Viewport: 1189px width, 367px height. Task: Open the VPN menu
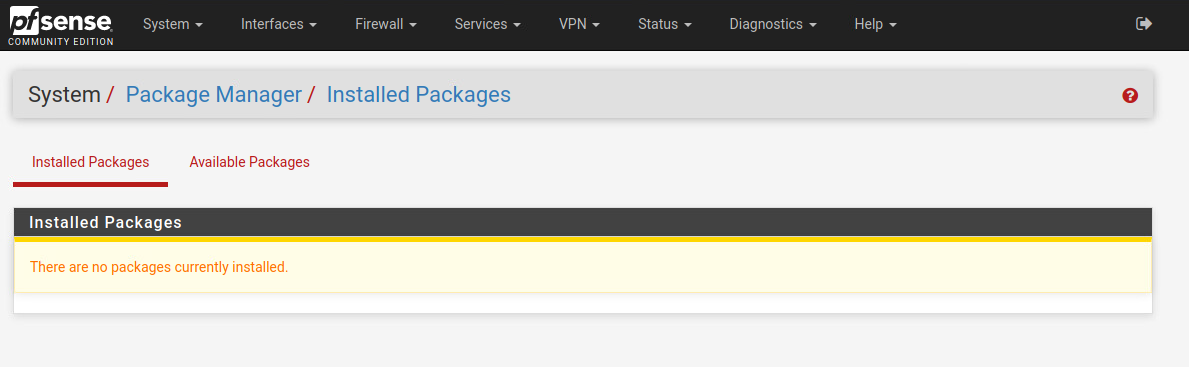tap(579, 24)
